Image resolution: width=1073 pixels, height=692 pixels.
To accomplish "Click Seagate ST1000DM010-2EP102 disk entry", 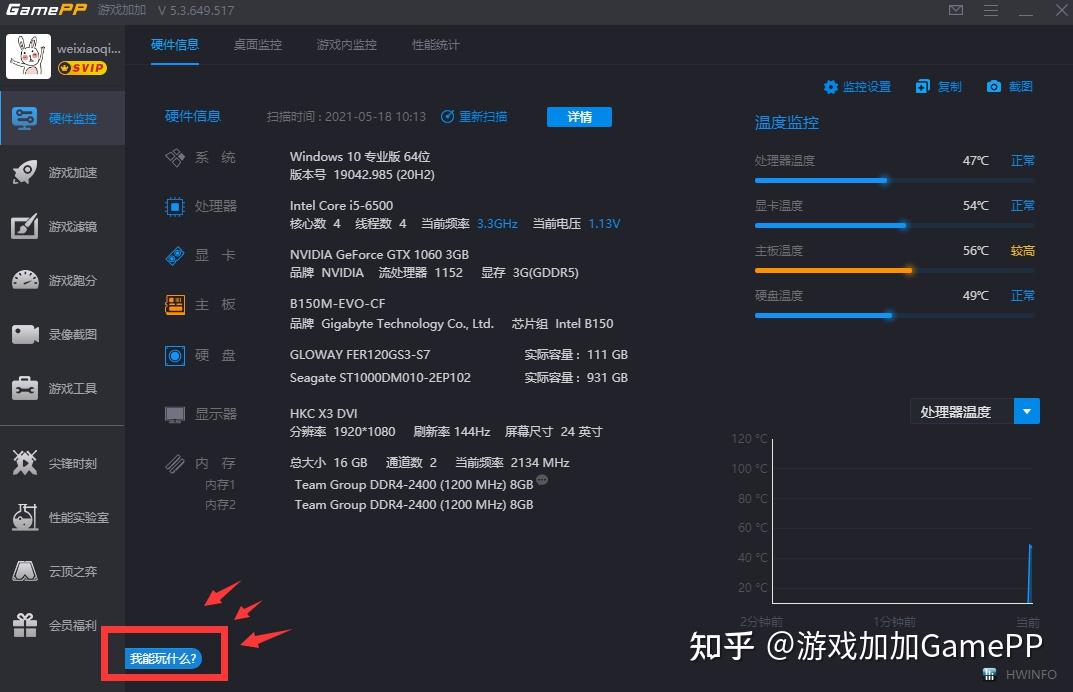I will 380,378.
